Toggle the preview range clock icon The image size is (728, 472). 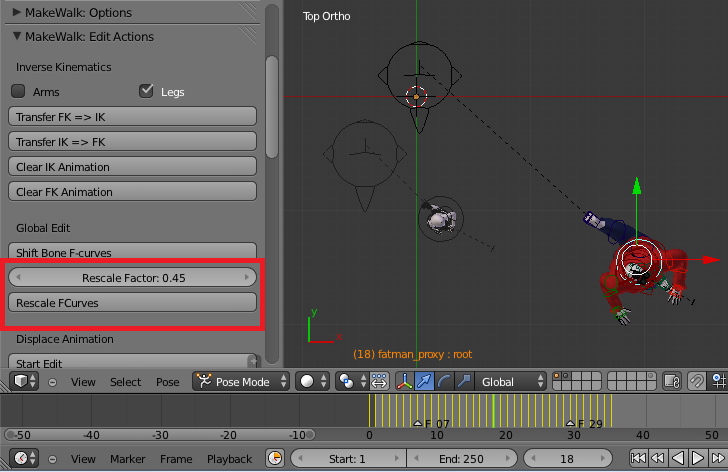pyautogui.click(x=276, y=458)
